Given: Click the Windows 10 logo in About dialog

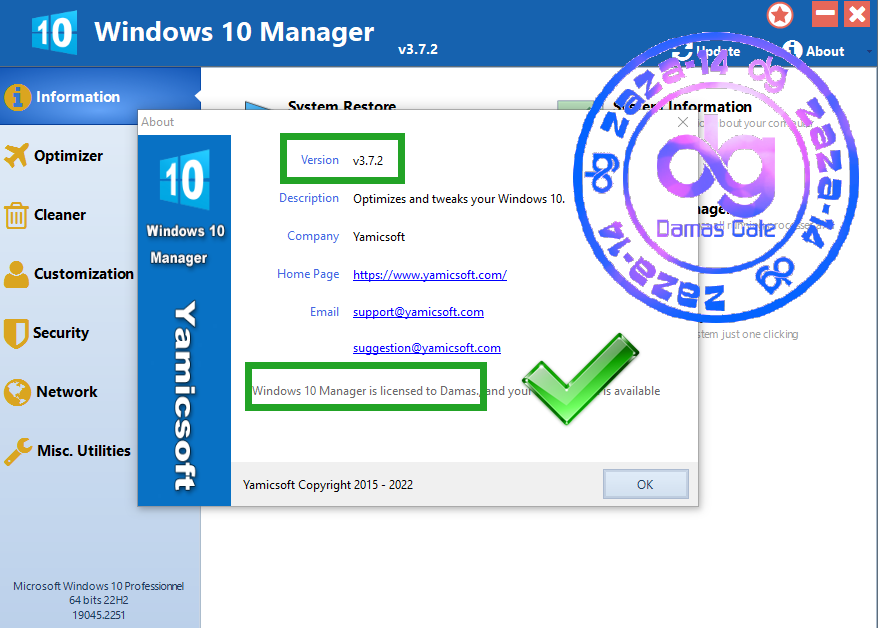Looking at the screenshot, I should (x=185, y=180).
